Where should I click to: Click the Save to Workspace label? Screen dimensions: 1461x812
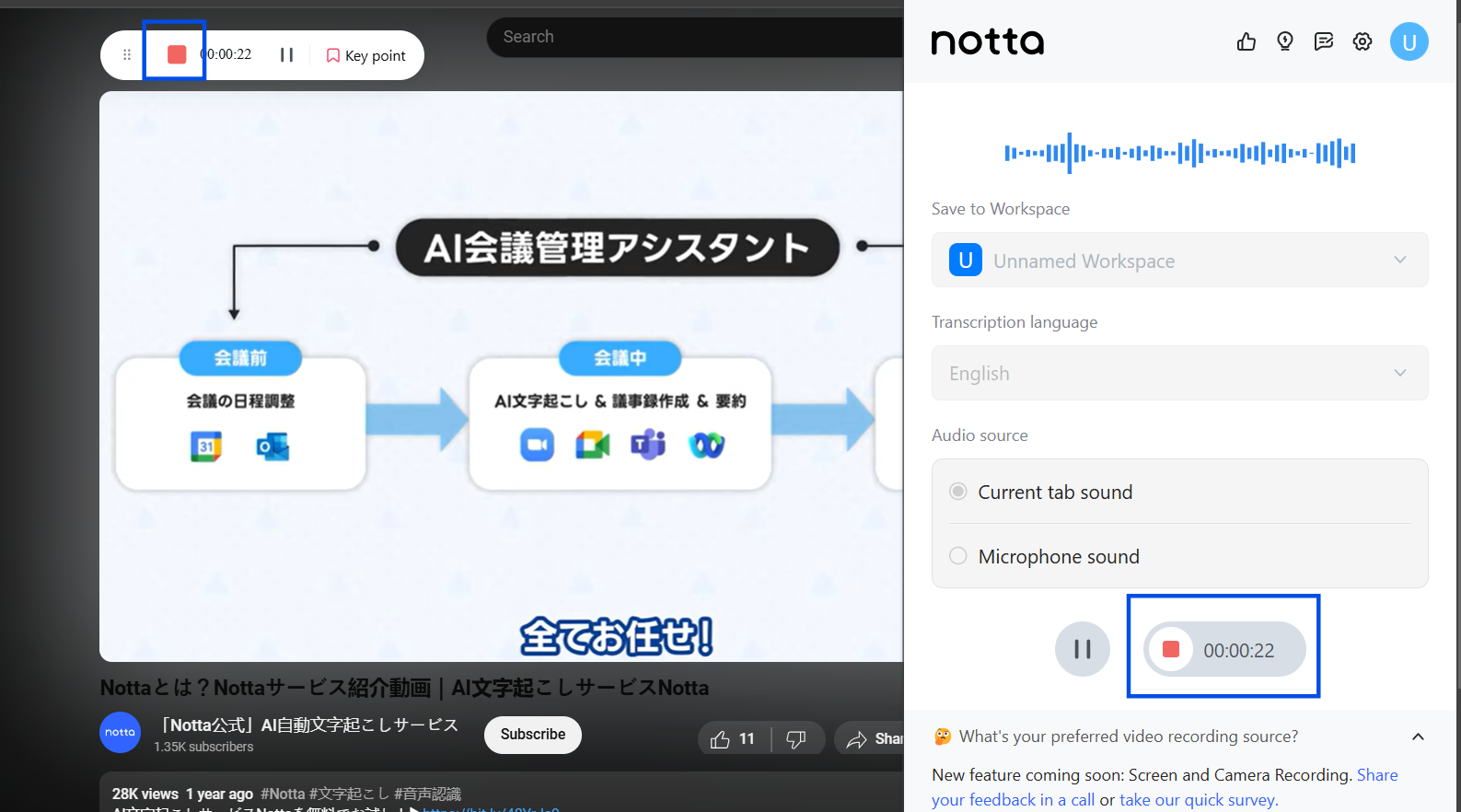click(x=1000, y=209)
